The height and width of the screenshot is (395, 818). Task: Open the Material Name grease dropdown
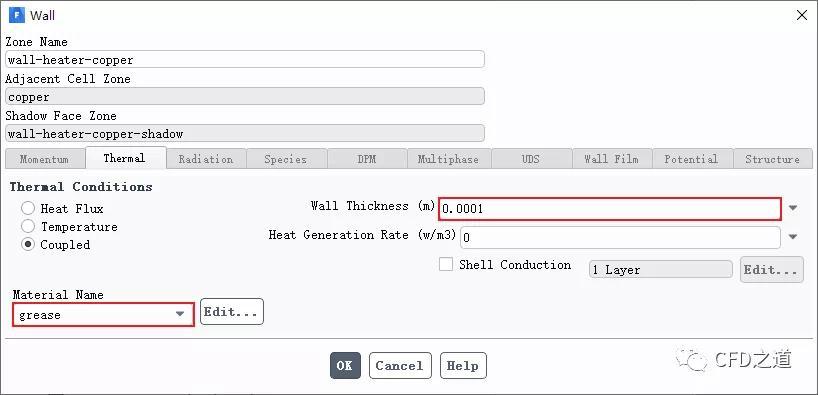click(103, 315)
